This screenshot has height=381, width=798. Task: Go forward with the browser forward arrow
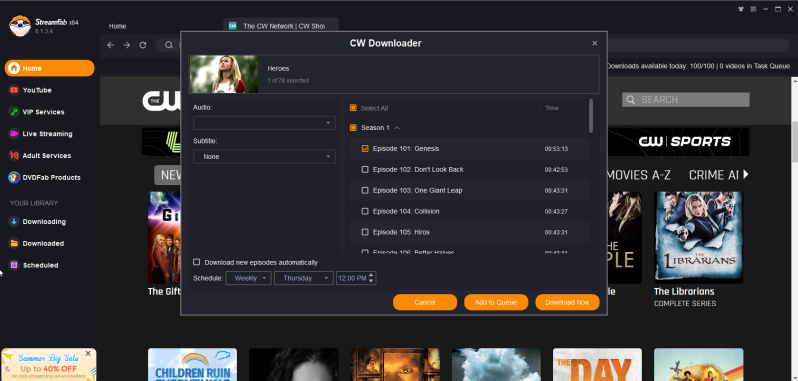click(127, 45)
